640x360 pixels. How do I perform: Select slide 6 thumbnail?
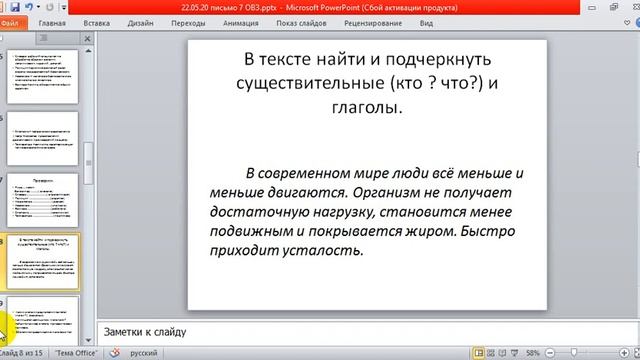(42, 138)
